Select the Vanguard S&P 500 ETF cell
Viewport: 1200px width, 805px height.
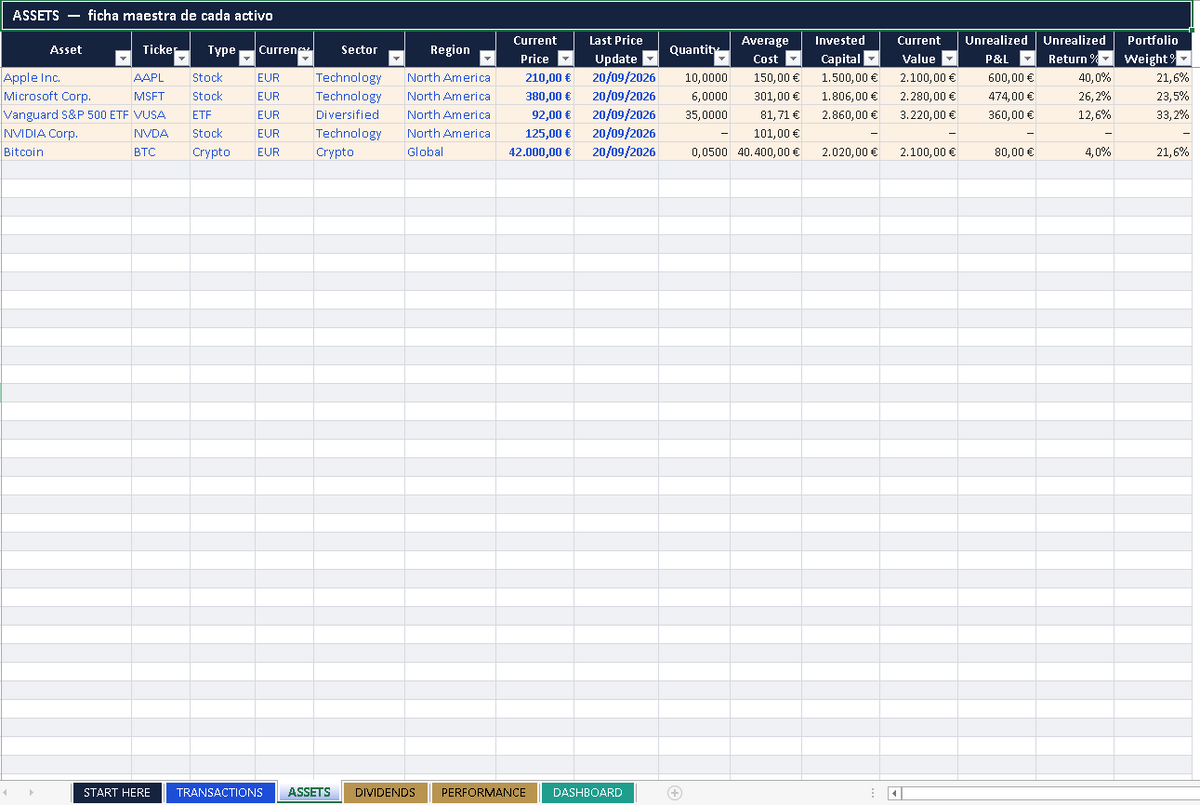67,114
